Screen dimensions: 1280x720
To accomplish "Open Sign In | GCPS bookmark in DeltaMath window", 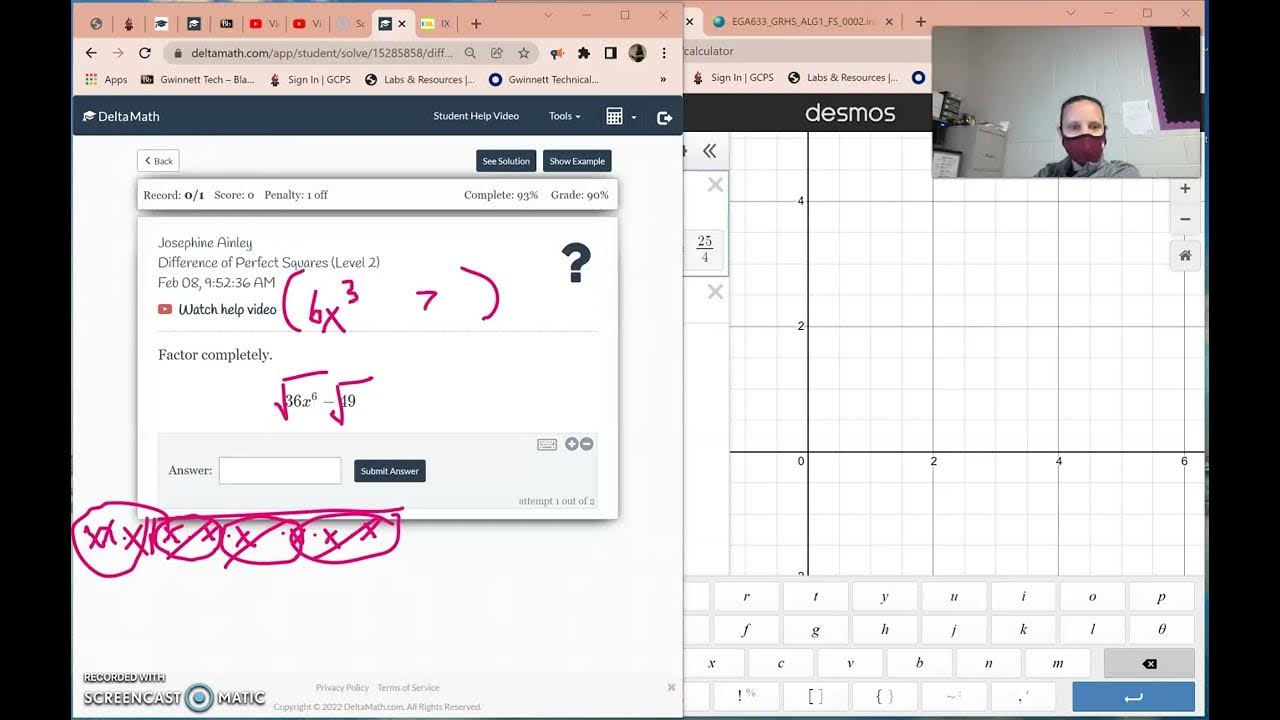I will click(x=310, y=80).
